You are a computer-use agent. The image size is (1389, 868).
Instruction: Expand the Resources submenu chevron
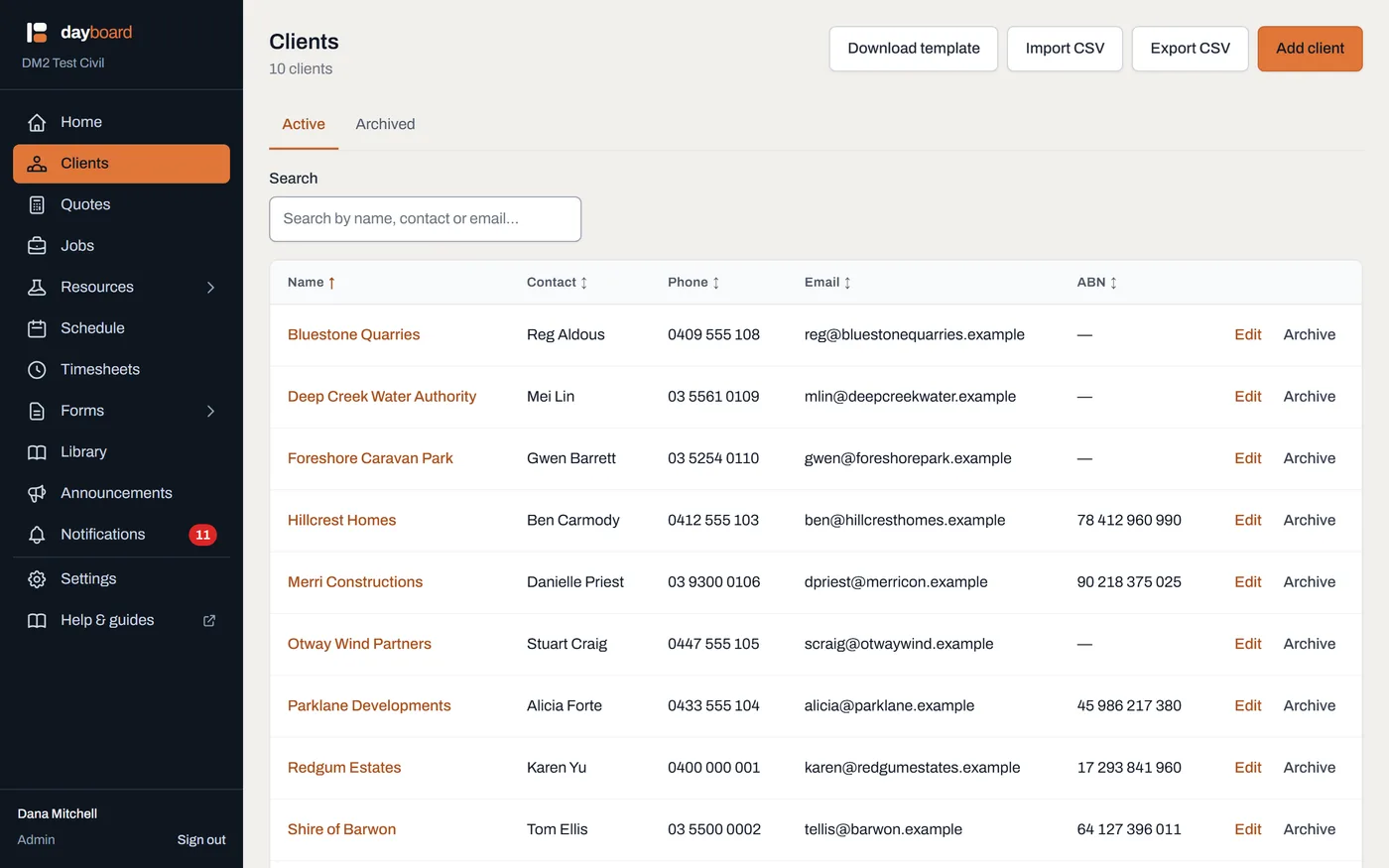(210, 287)
